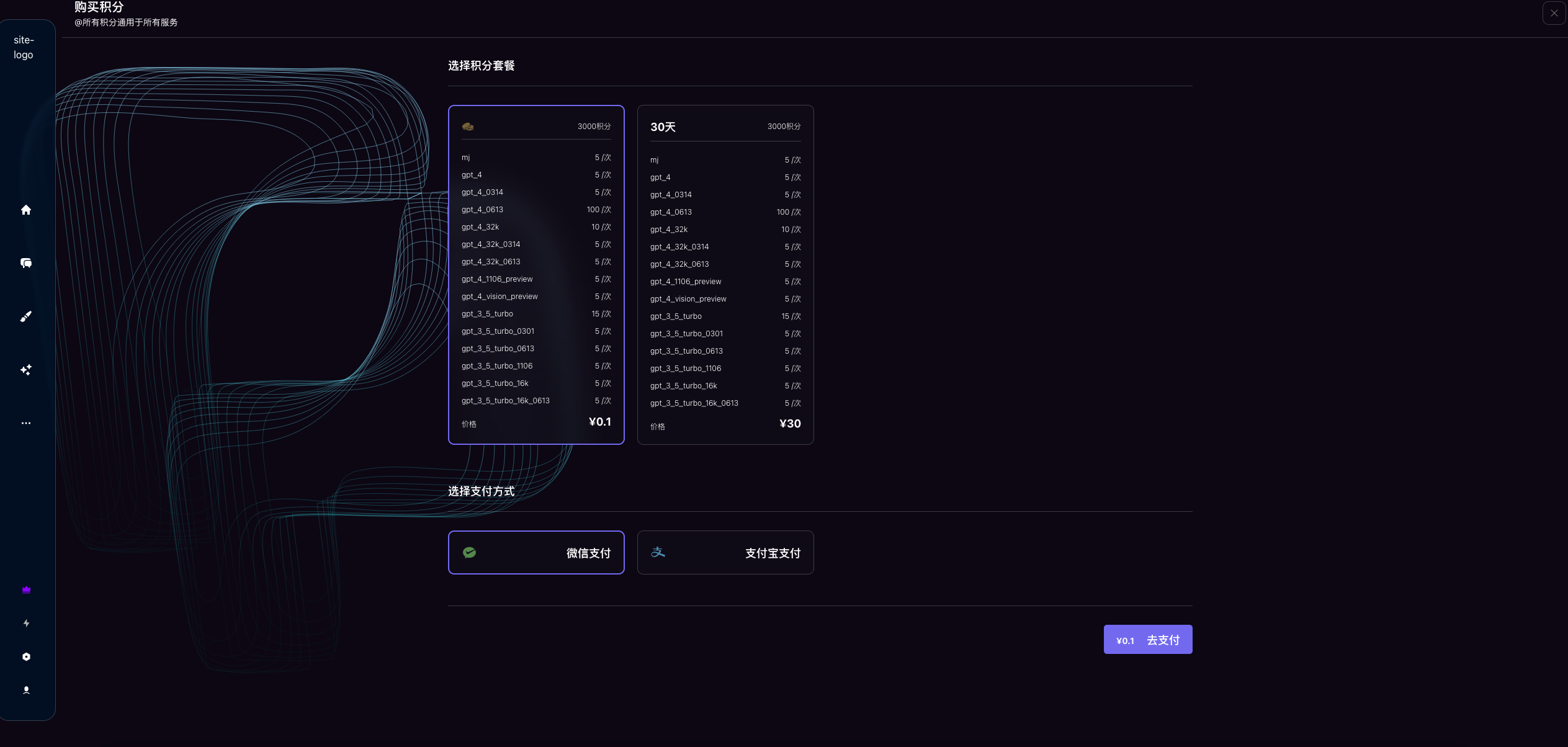Click the sparkles icon in sidebar
1568x747 pixels.
(x=26, y=370)
